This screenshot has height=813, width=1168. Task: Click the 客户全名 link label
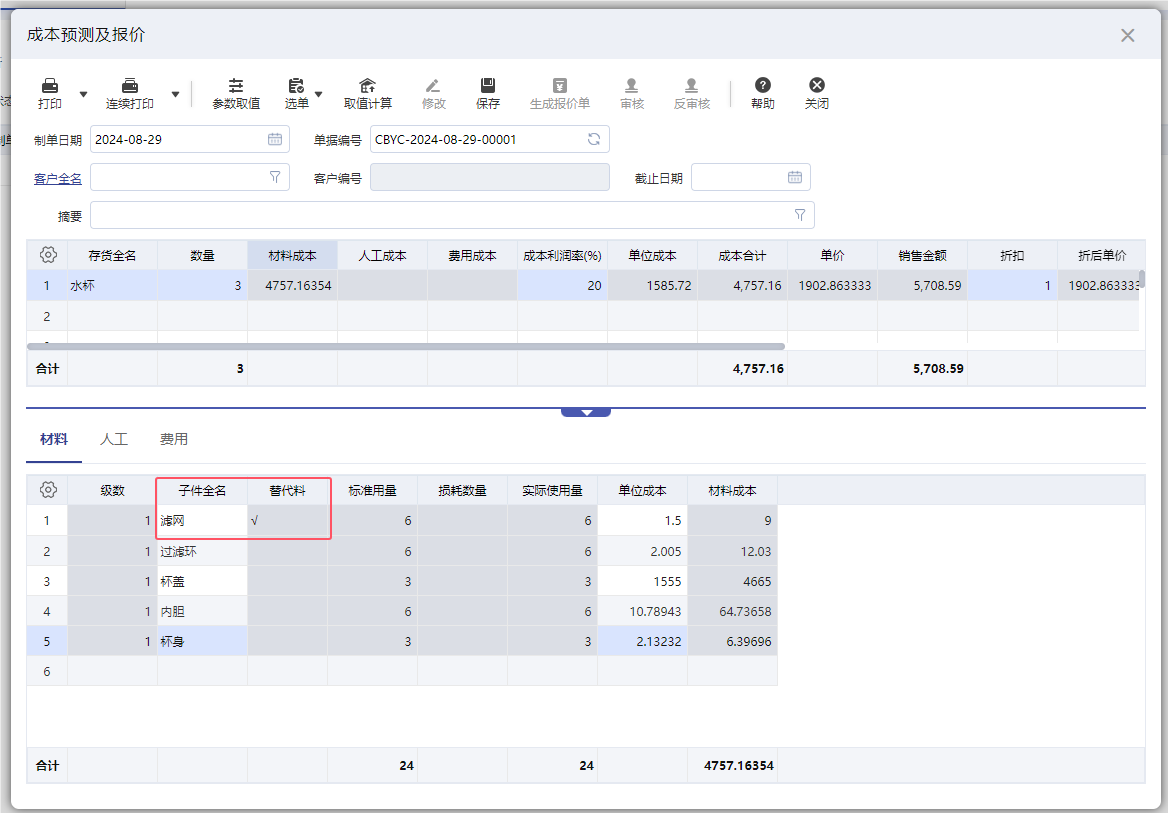pyautogui.click(x=58, y=178)
